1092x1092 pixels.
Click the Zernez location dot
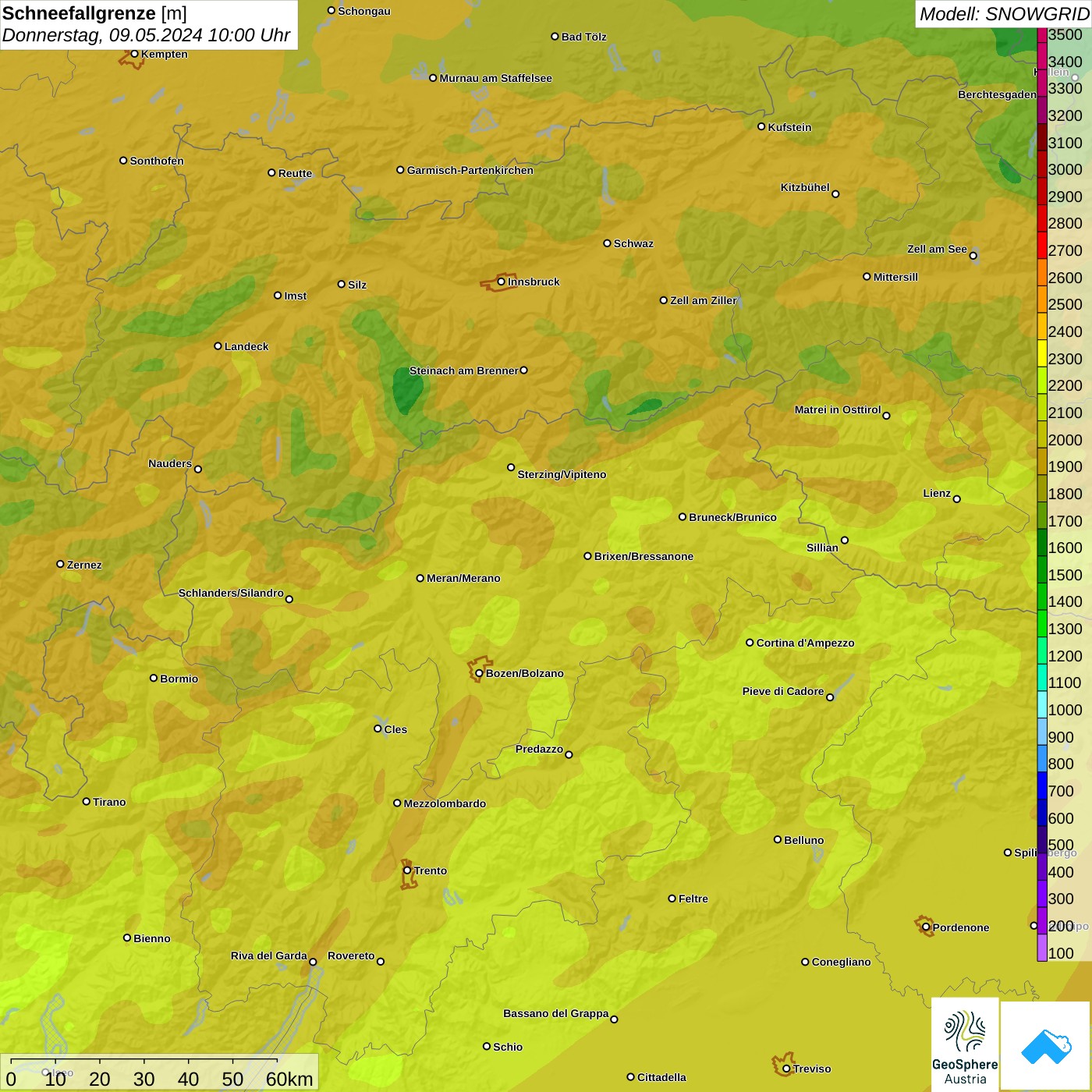tap(60, 564)
